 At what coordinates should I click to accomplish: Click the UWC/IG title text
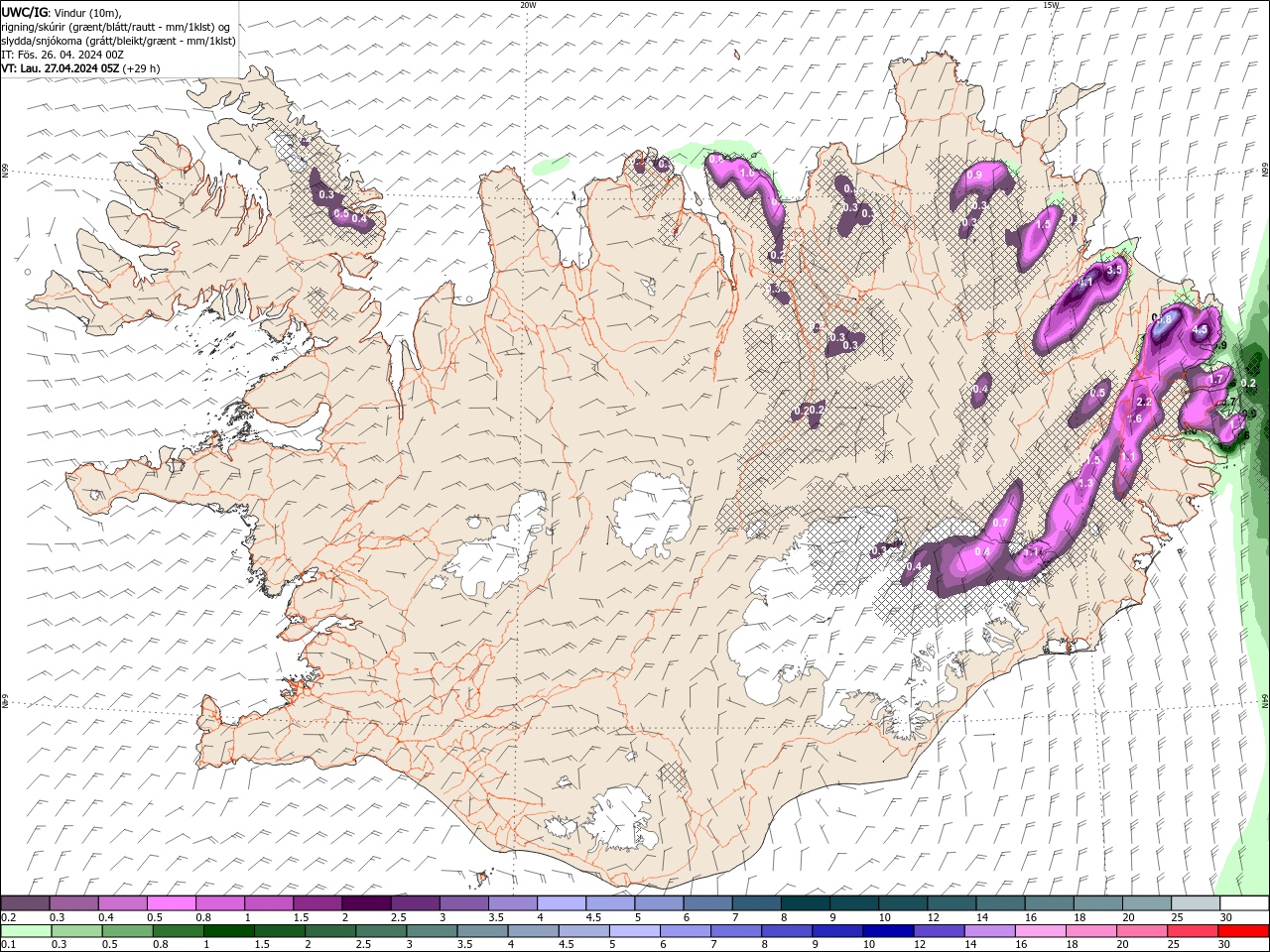(24, 12)
